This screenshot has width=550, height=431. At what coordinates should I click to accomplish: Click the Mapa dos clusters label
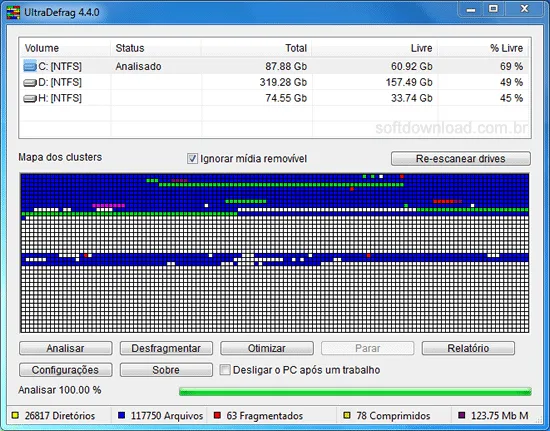pyautogui.click(x=60, y=157)
